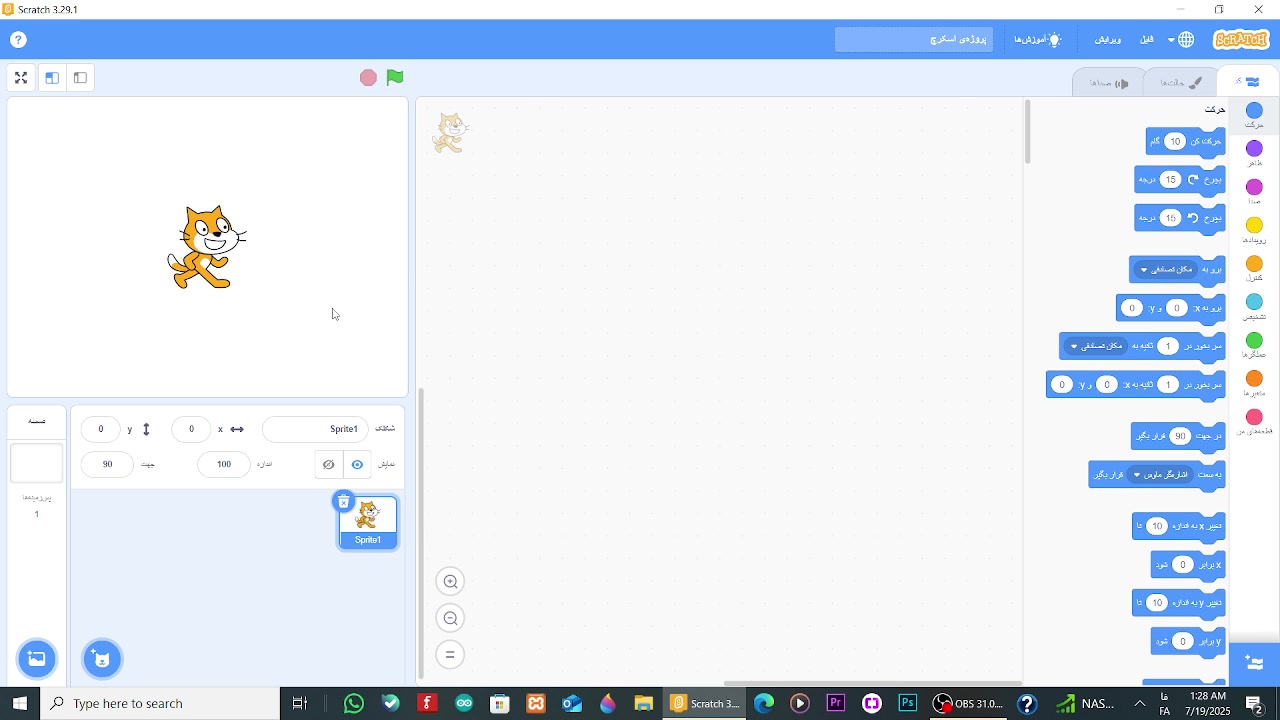This screenshot has width=1280, height=720.
Task: Click the set x to 0 block
Action: point(1188,565)
